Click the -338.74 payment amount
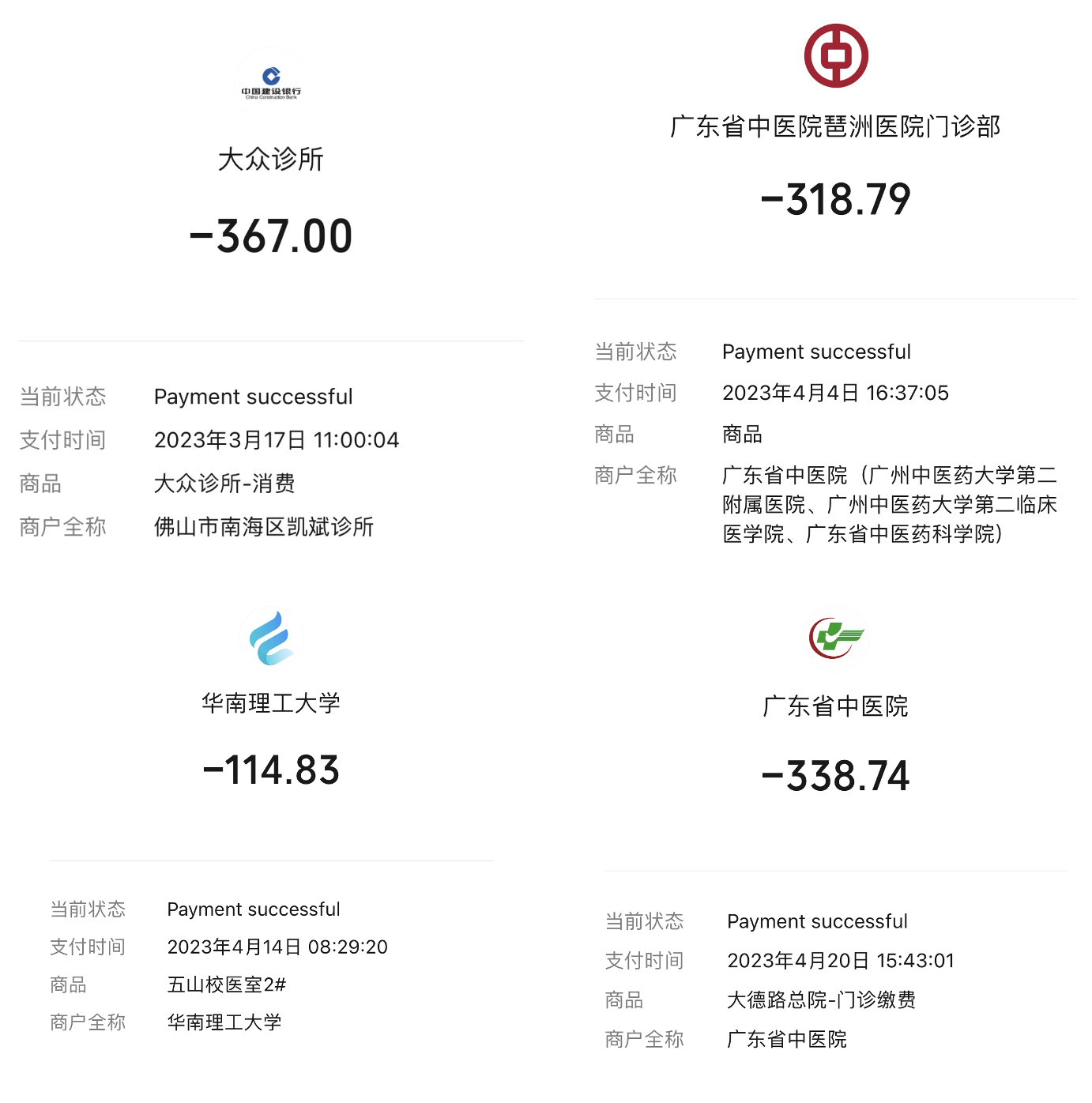This screenshot has height=1103, width=1092. coord(835,776)
